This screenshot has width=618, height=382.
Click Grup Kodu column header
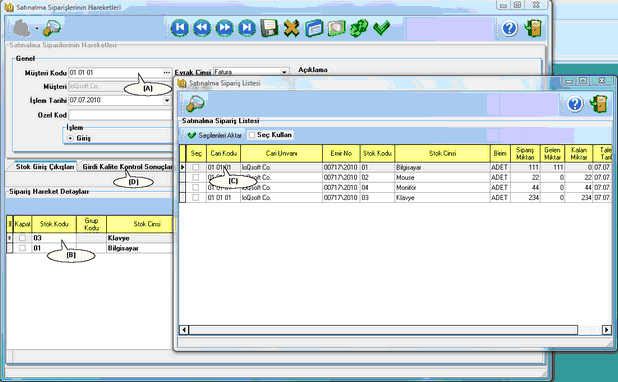91,224
